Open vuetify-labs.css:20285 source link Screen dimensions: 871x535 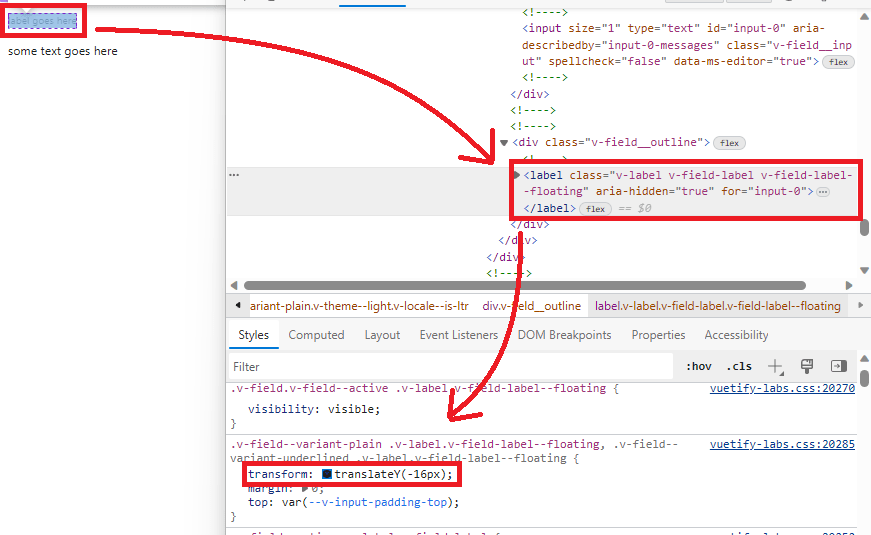click(782, 444)
